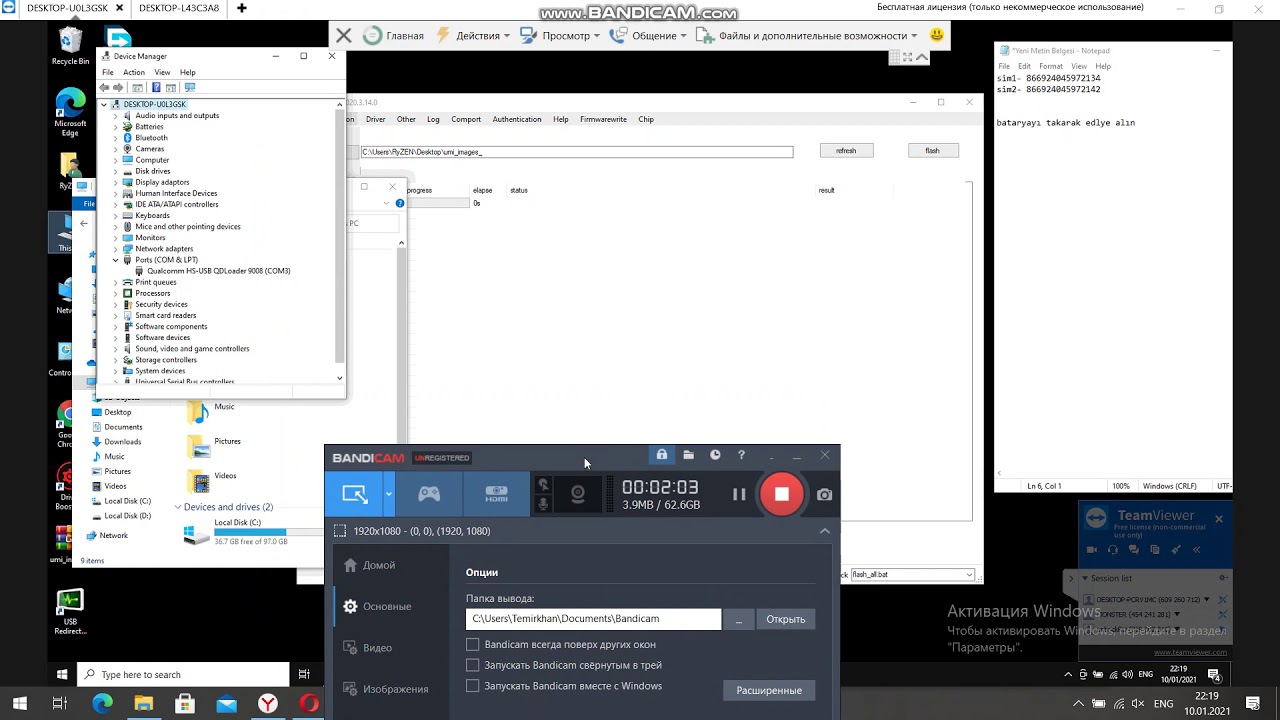Click TeamViewer smiley feedback icon
This screenshot has width=1280, height=720.
937,35
